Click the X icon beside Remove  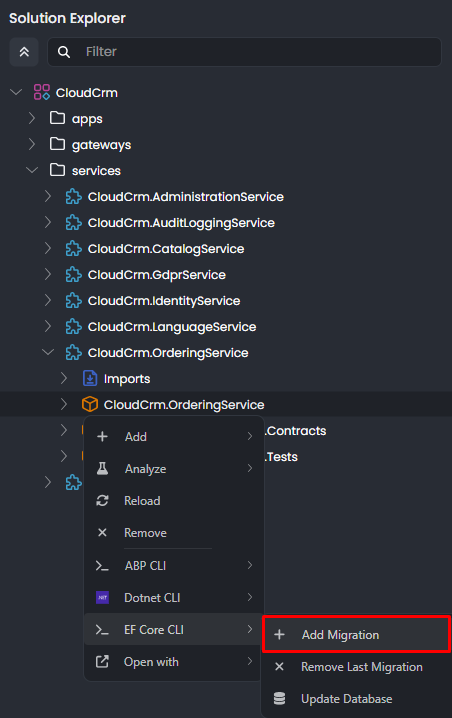(103, 533)
